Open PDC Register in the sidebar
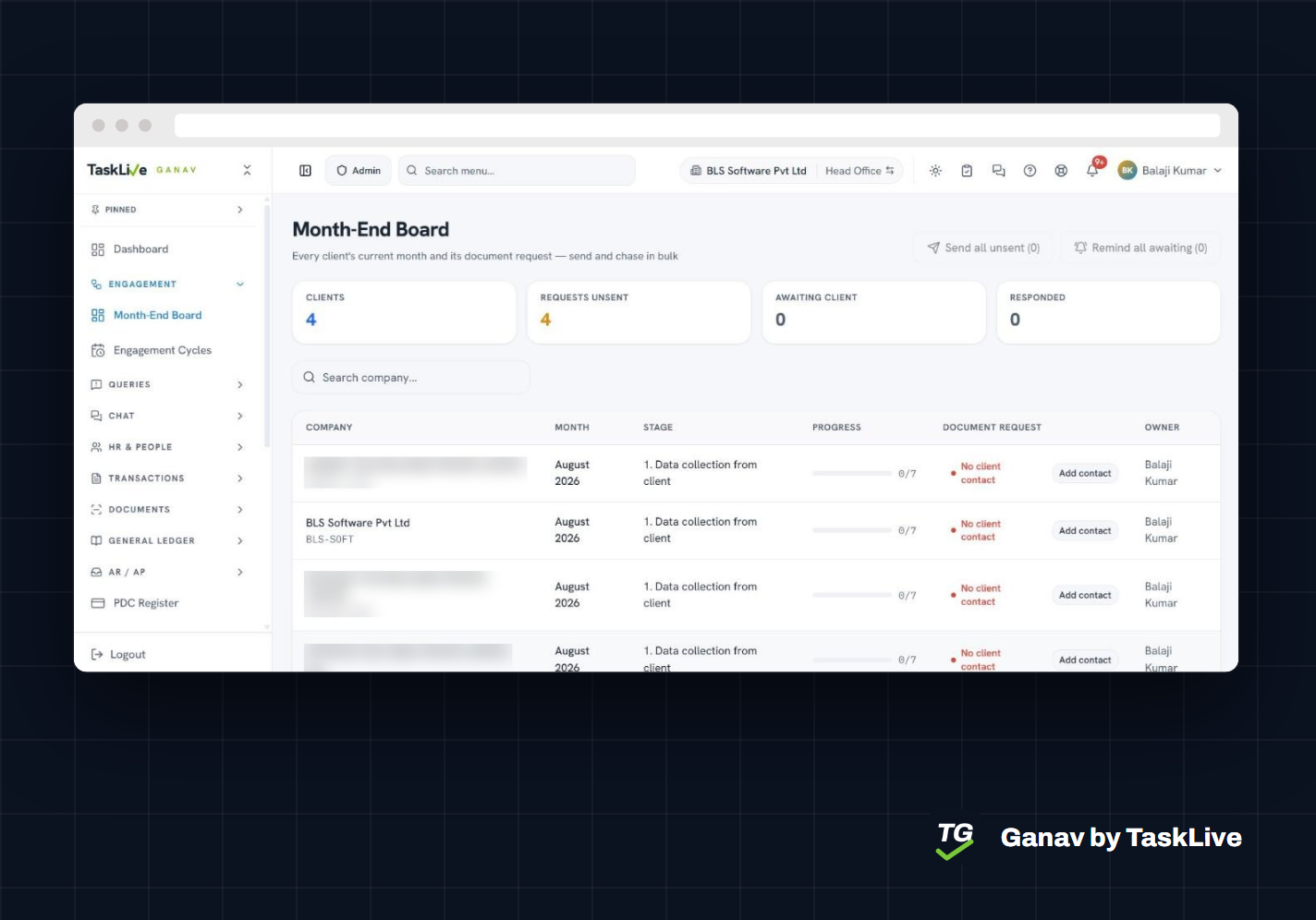Image resolution: width=1316 pixels, height=920 pixels. [145, 603]
